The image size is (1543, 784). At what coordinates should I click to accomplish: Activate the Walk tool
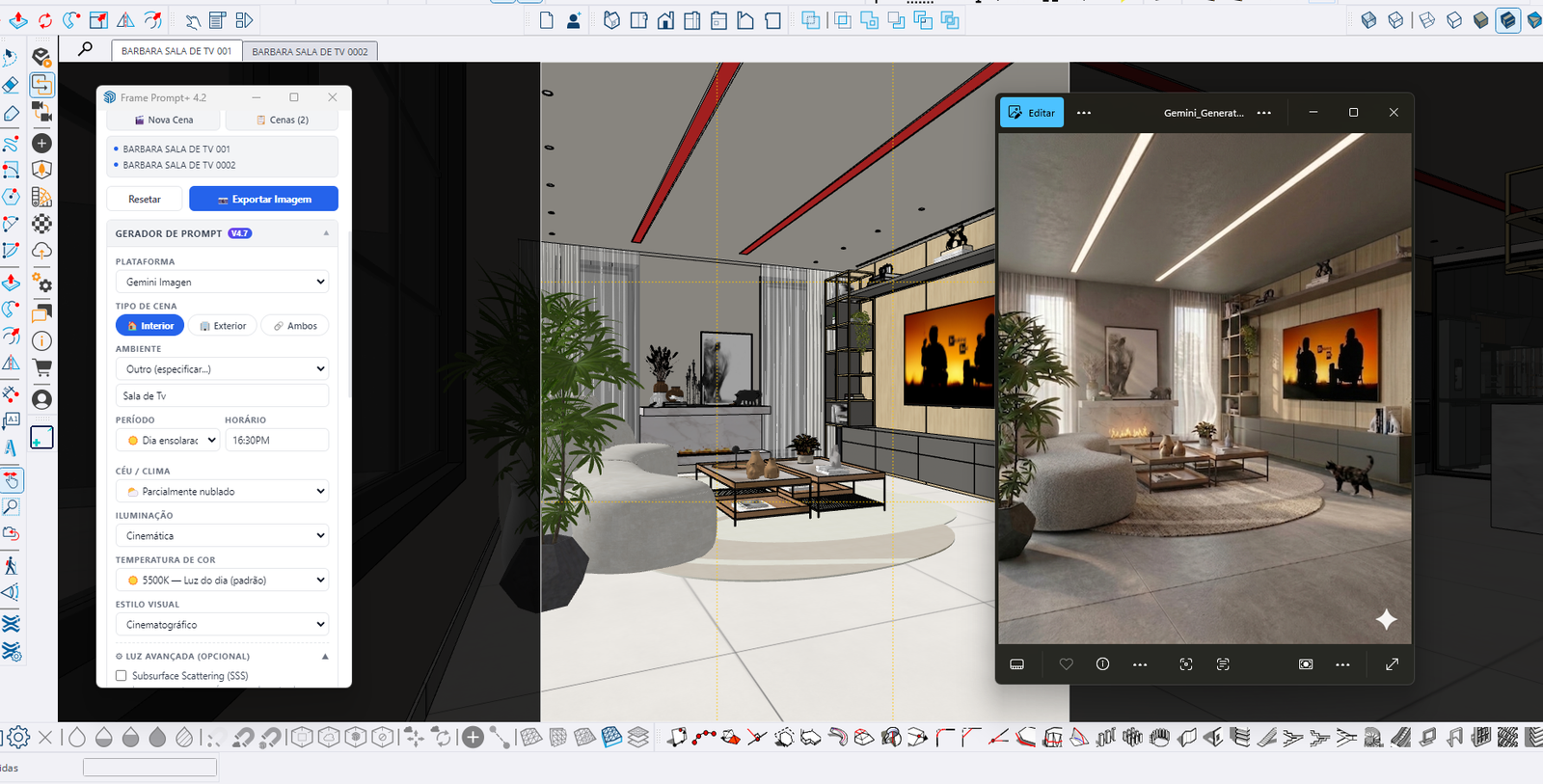pyautogui.click(x=11, y=565)
